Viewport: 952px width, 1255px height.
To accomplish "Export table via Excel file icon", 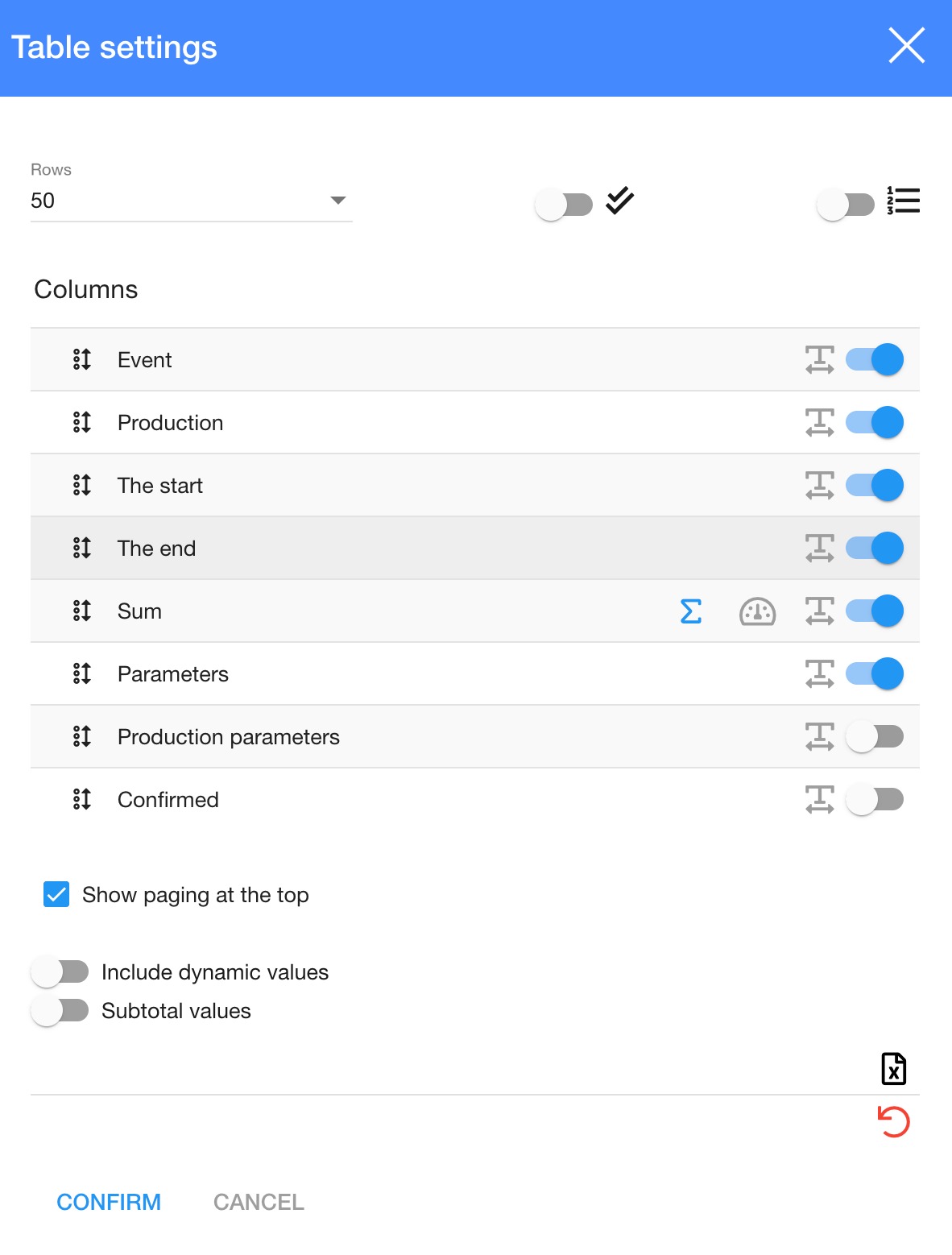I will click(893, 1069).
